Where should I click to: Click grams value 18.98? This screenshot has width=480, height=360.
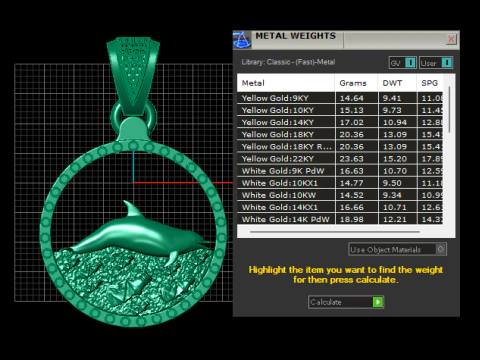[351, 219]
